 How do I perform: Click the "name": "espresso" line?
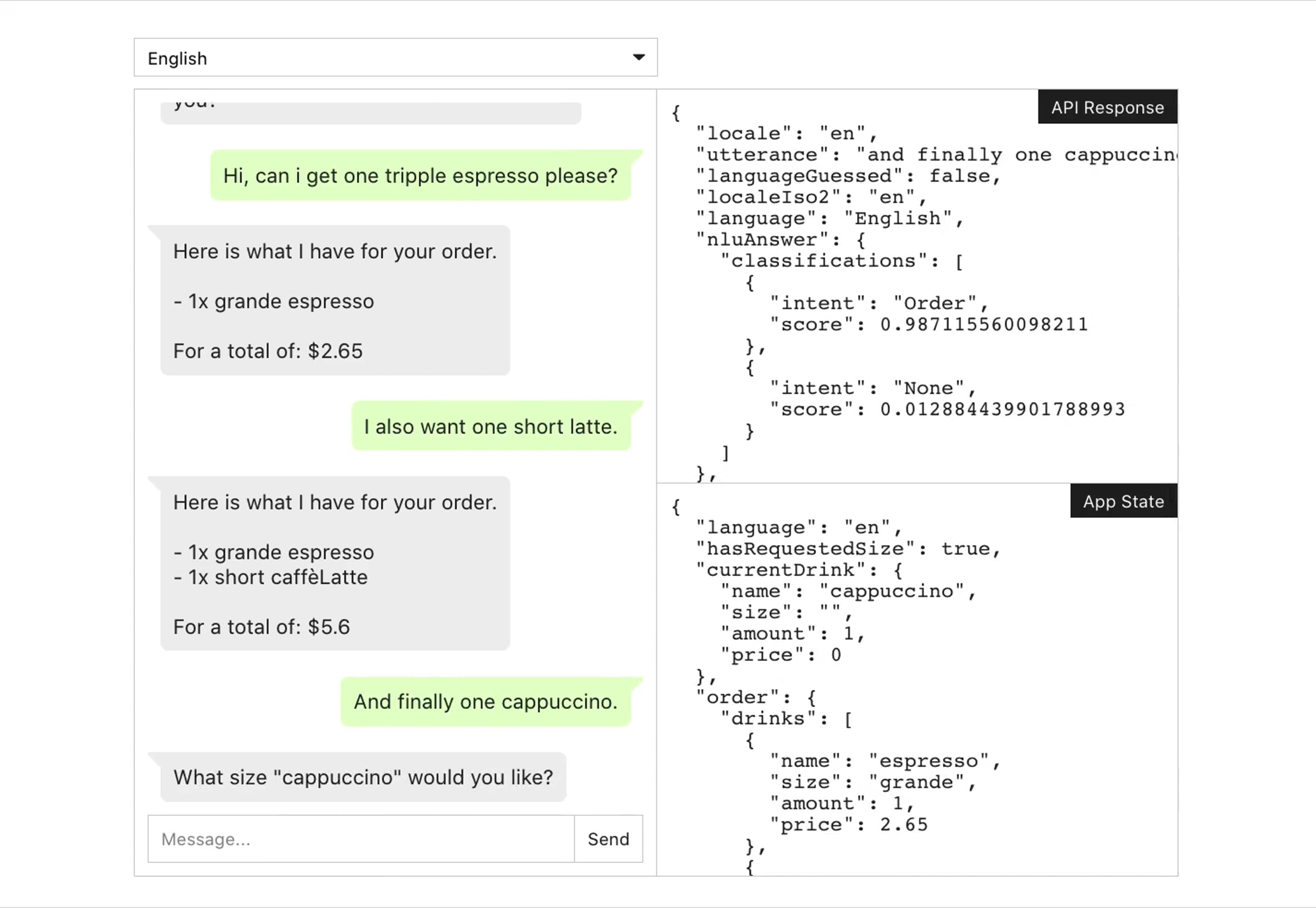point(886,761)
